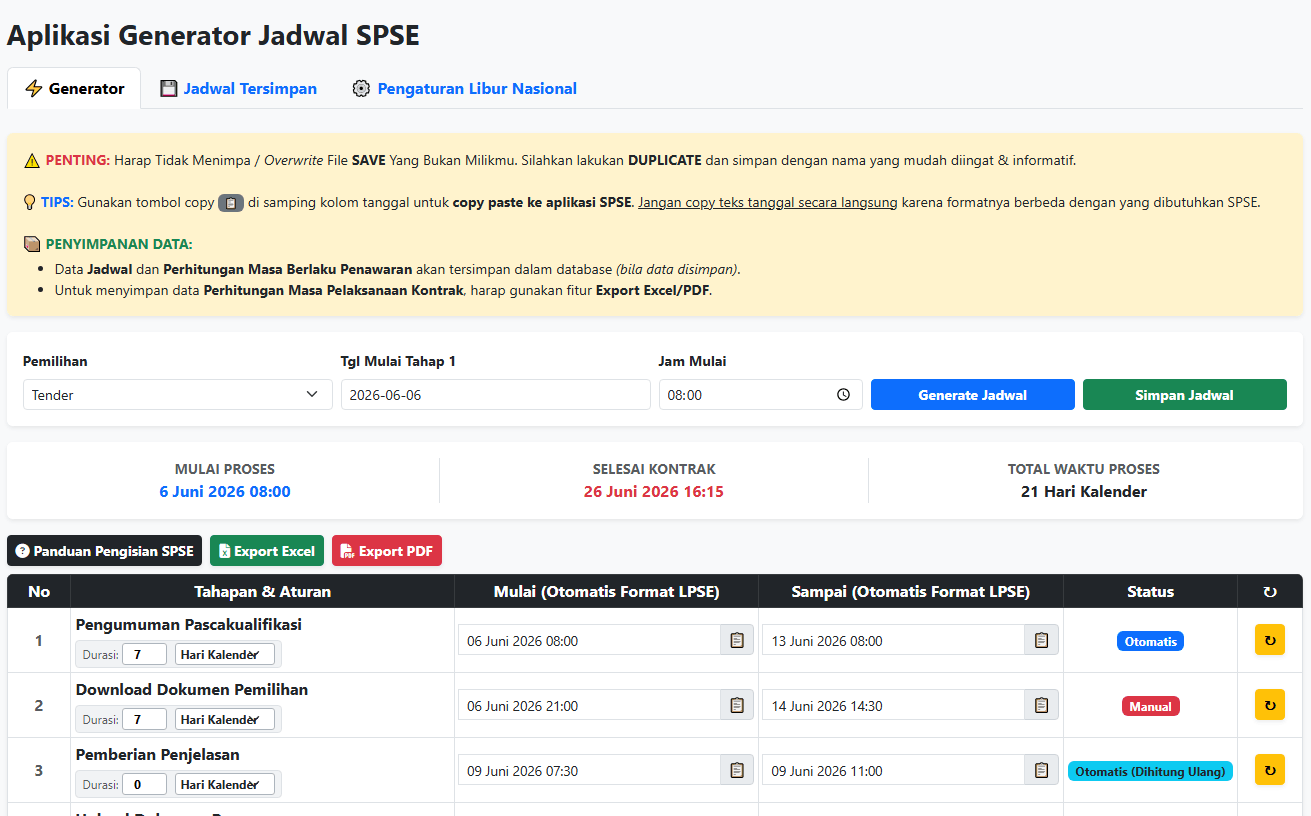Open the Pengaturan Libur Nasional tab
Screen dimensions: 1311x816
tap(465, 88)
